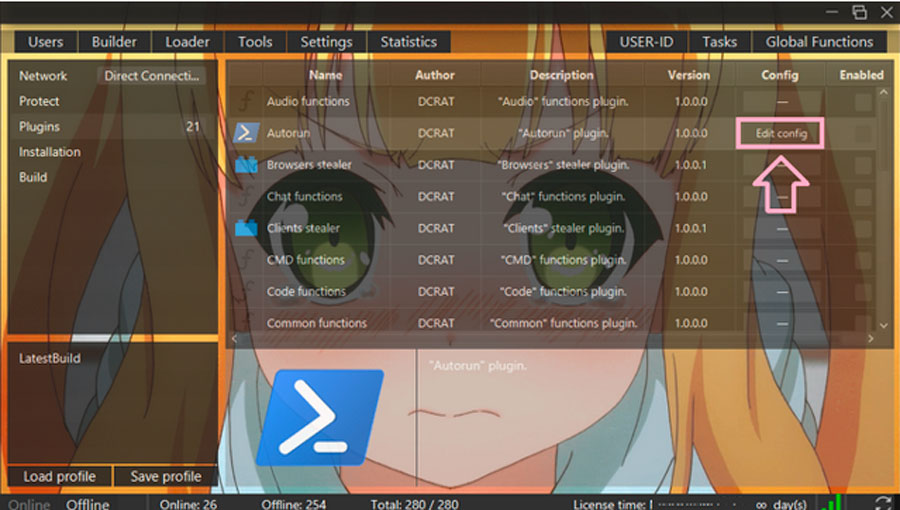Image resolution: width=900 pixels, height=510 pixels.
Task: Click the Audio functions plugin row icon
Action: coord(246,102)
